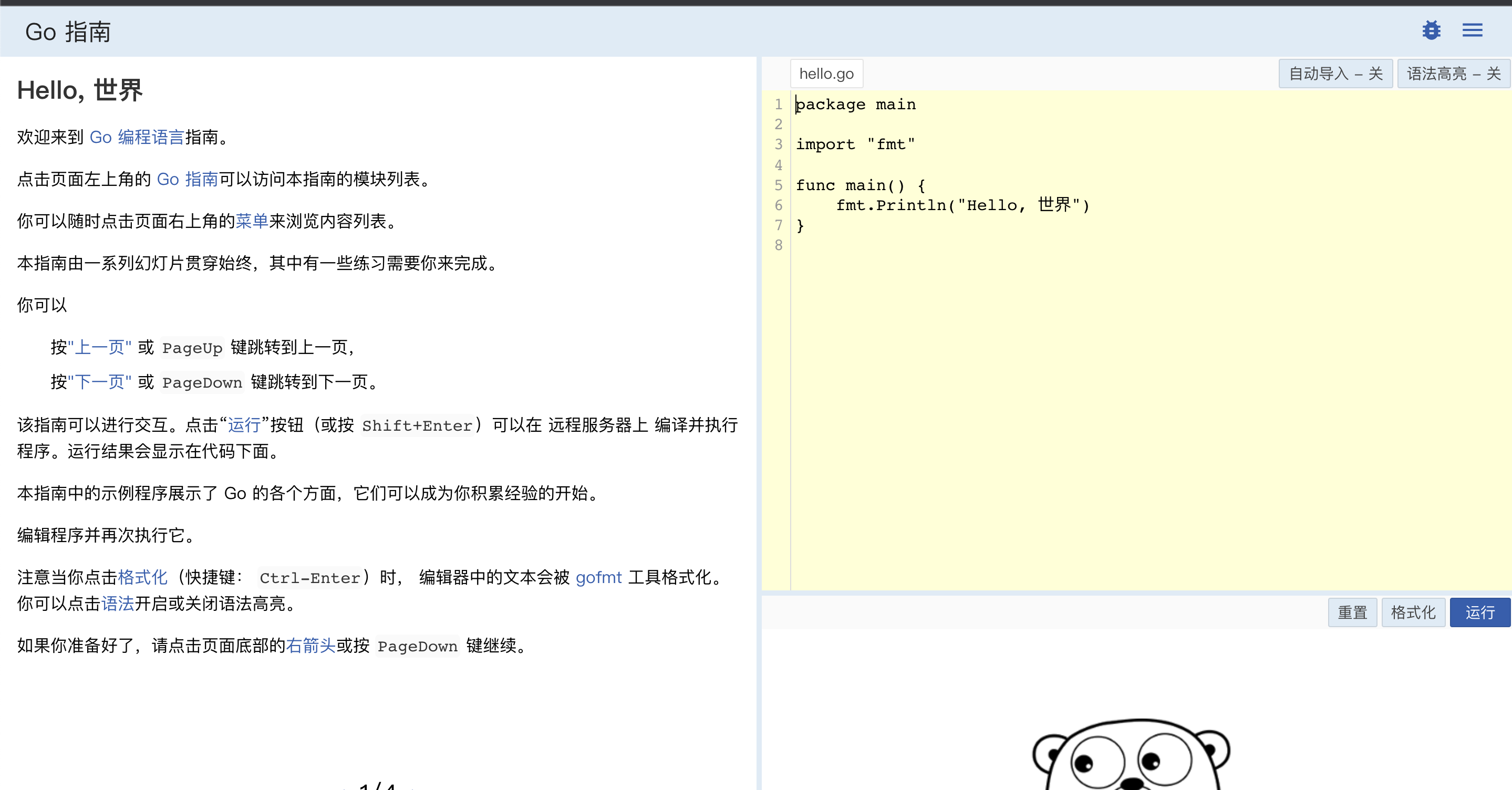Viewport: 1512px width, 790px height.
Task: Click the 运行 link in the instructions text
Action: pos(244,425)
